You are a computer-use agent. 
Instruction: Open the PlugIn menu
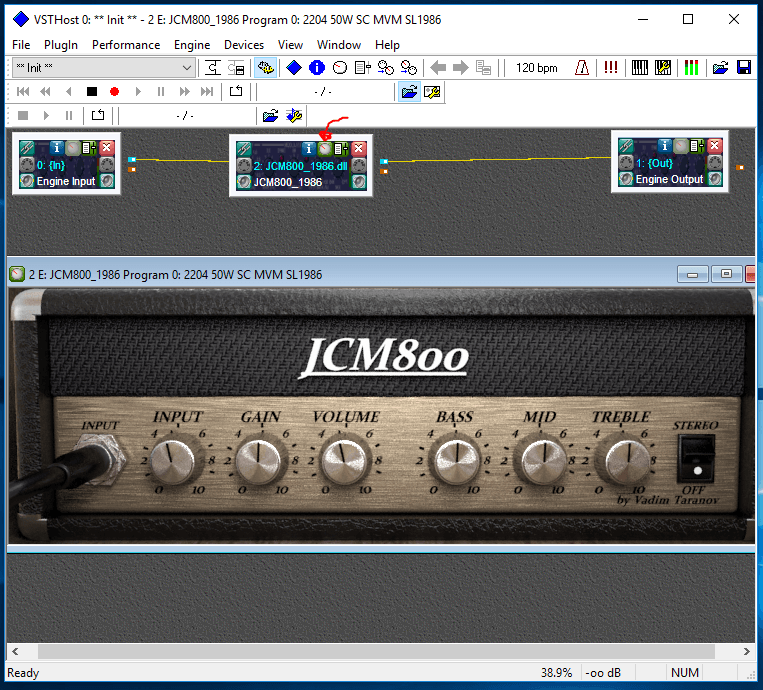point(61,45)
